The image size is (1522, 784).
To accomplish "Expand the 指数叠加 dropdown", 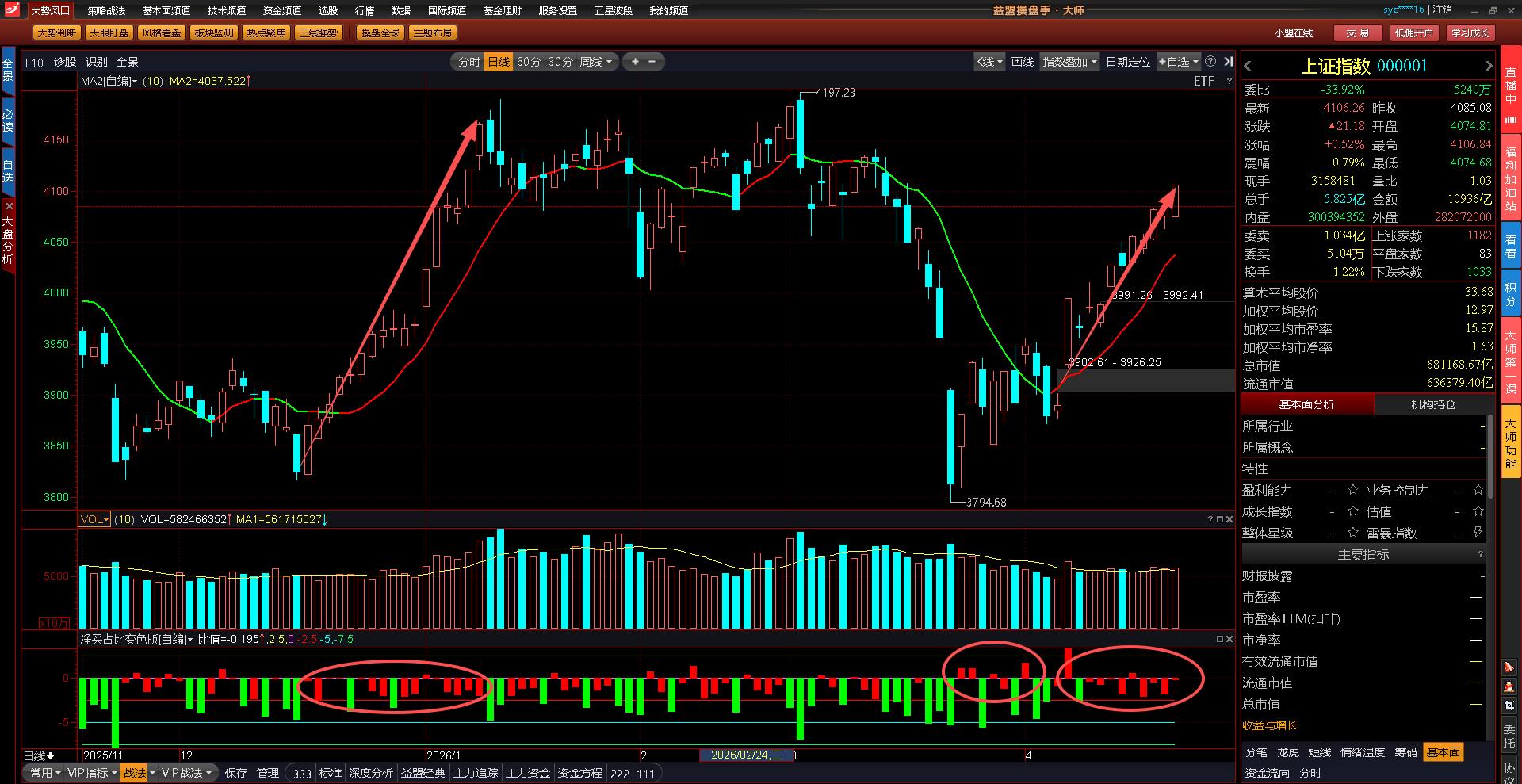I will (1069, 62).
